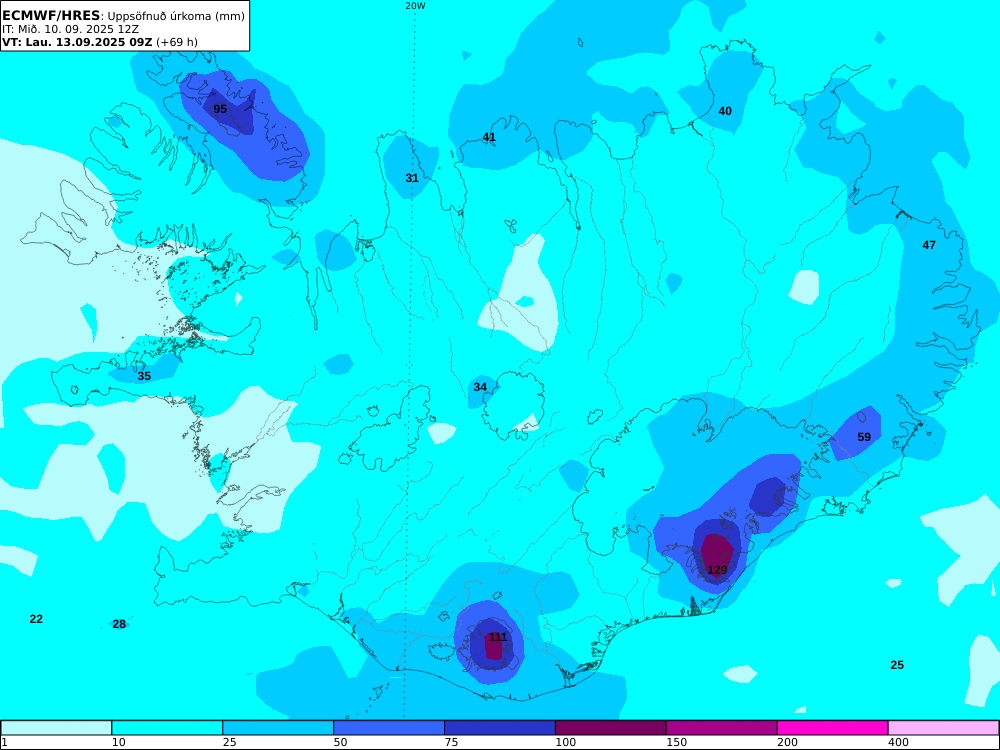The width and height of the screenshot is (1000, 750).
Task: Click the 25 mm value over southeast ocean
Action: pyautogui.click(x=897, y=665)
